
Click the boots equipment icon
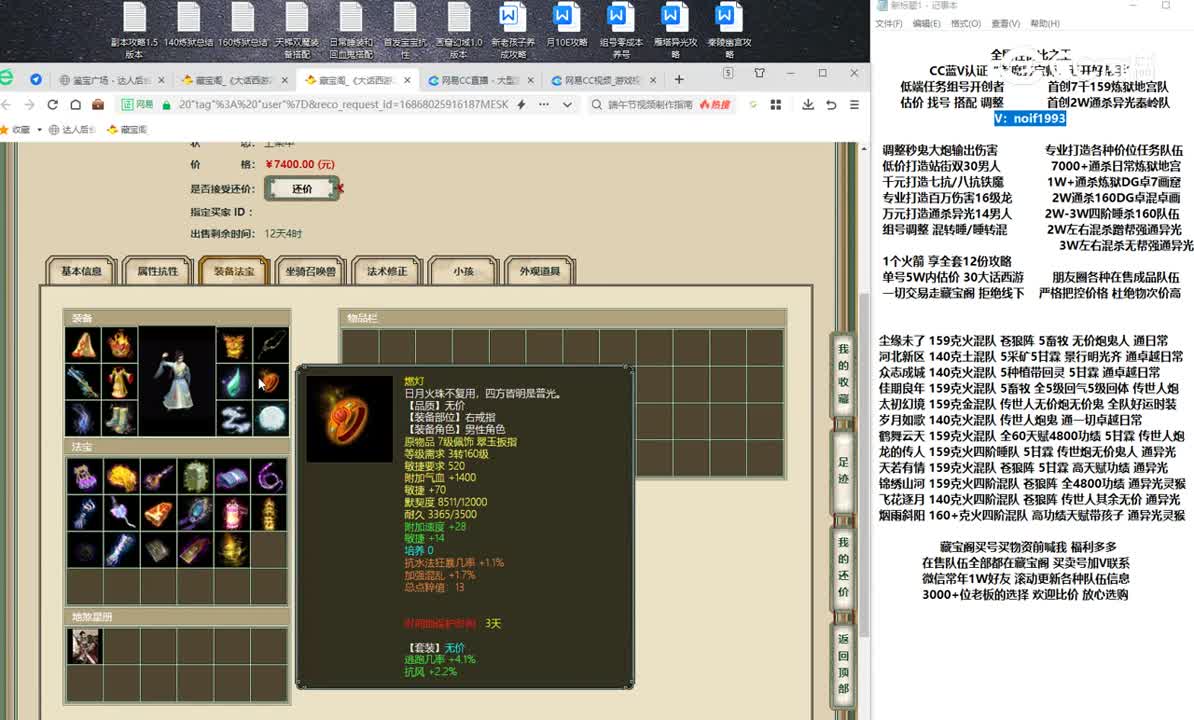[120, 419]
